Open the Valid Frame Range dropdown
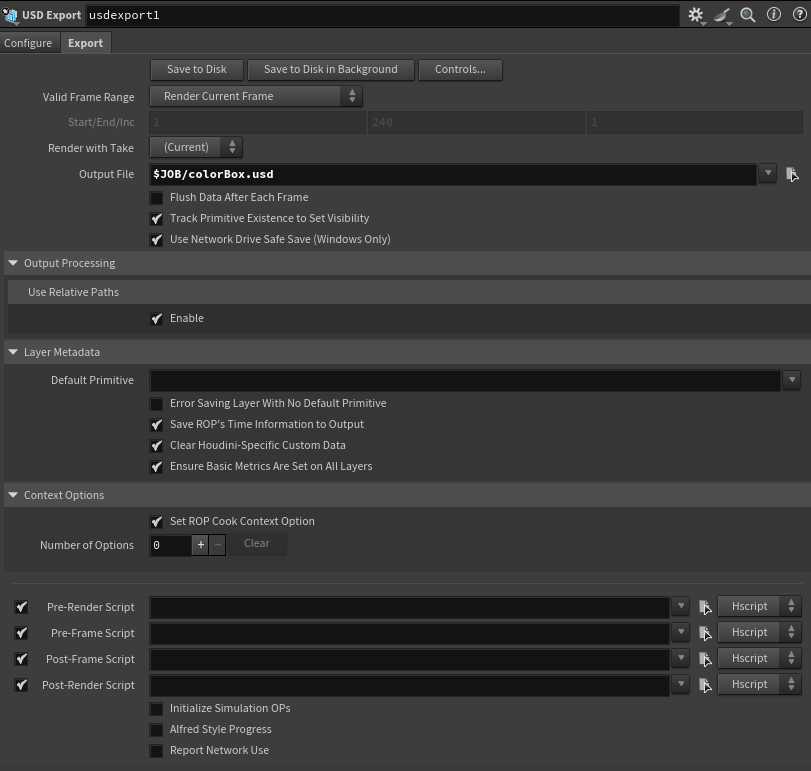Image resolution: width=811 pixels, height=771 pixels. [x=351, y=96]
